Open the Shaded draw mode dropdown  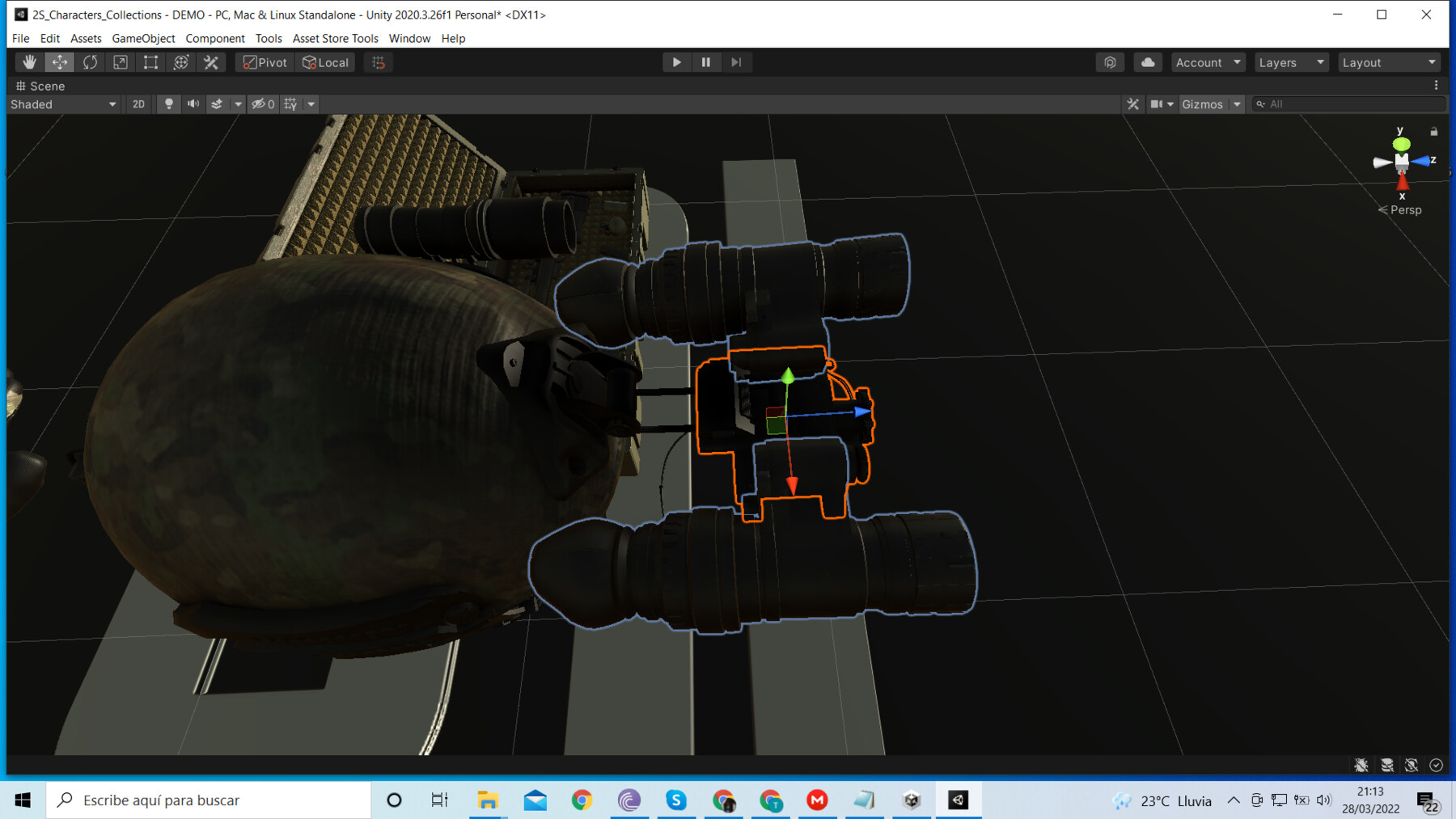(63, 104)
